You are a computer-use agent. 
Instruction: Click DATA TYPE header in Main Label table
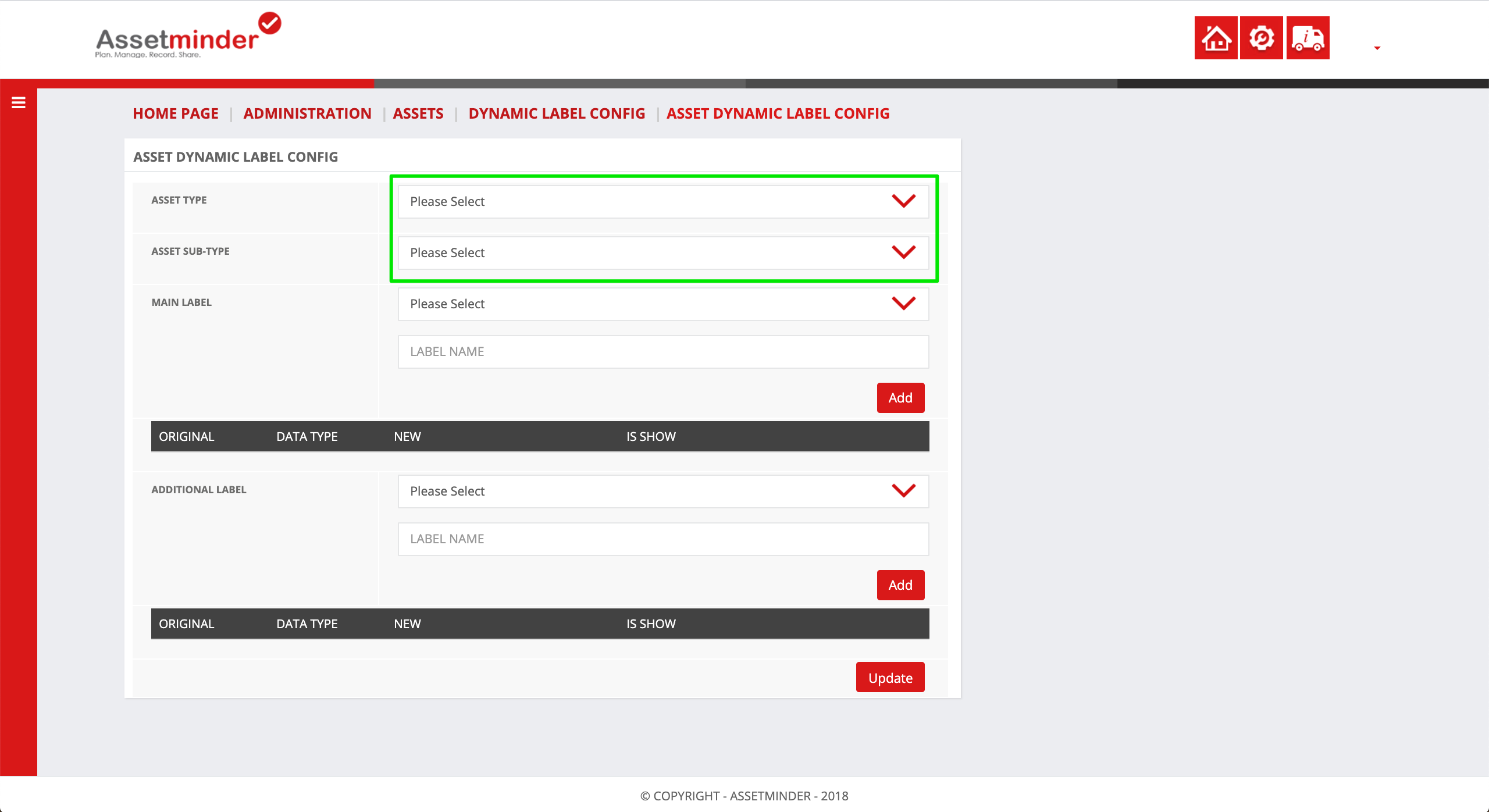[x=307, y=437]
